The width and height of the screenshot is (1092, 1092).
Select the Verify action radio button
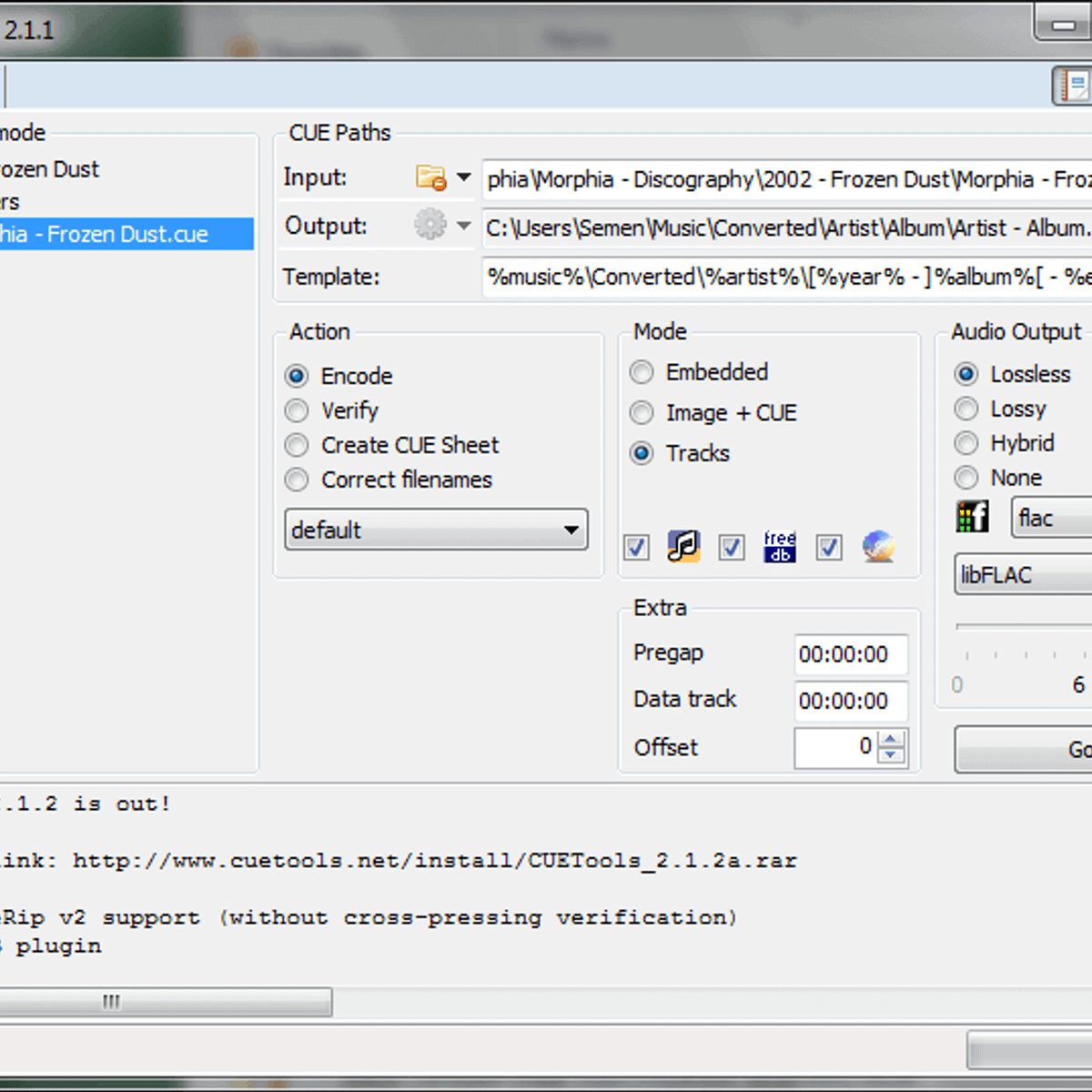[x=297, y=411]
